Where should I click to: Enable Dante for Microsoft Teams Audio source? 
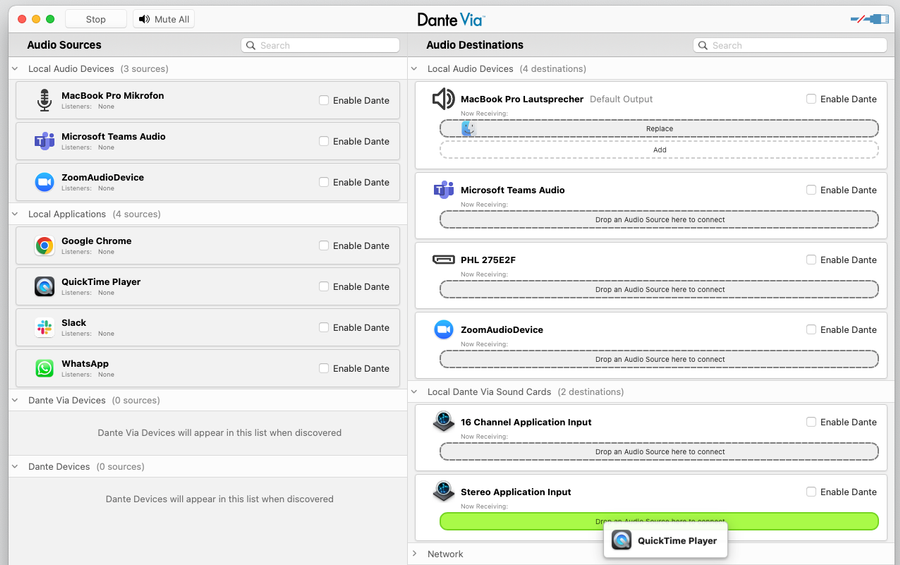coord(324,141)
